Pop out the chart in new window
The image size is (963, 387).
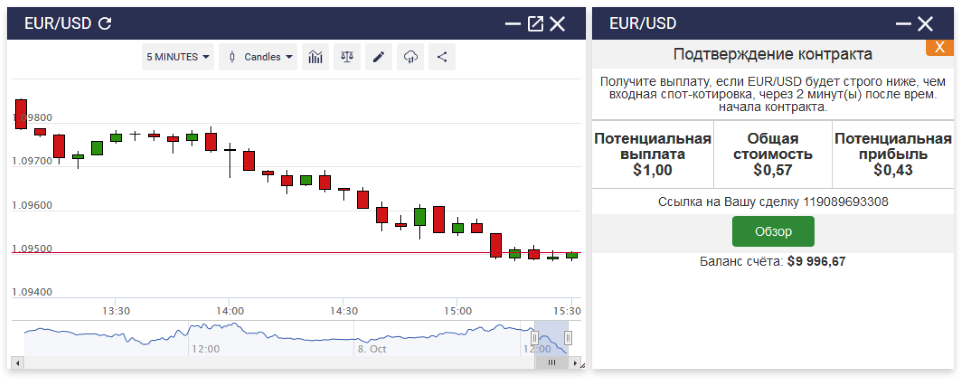536,24
